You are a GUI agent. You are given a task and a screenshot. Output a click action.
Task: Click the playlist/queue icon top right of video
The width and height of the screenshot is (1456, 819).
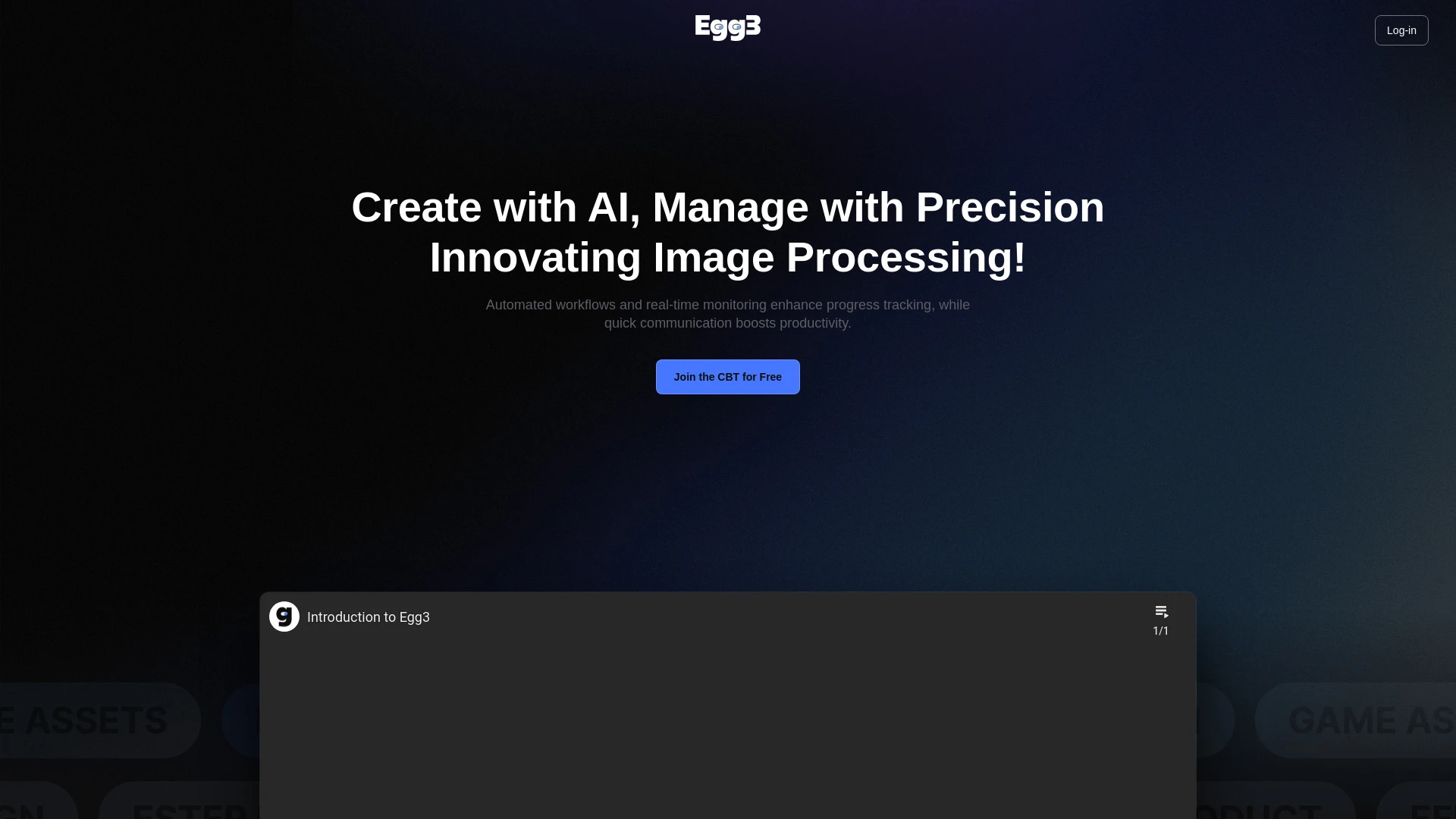coord(1161,611)
